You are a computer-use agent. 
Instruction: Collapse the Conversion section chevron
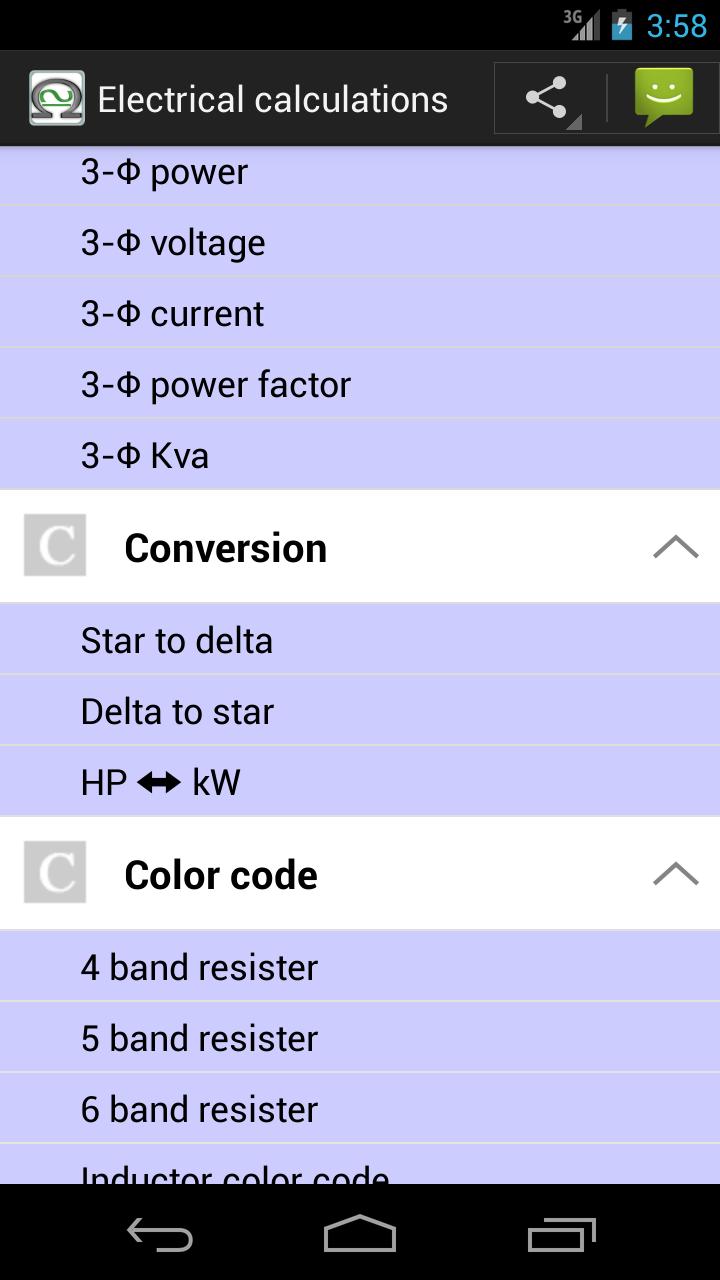point(675,547)
